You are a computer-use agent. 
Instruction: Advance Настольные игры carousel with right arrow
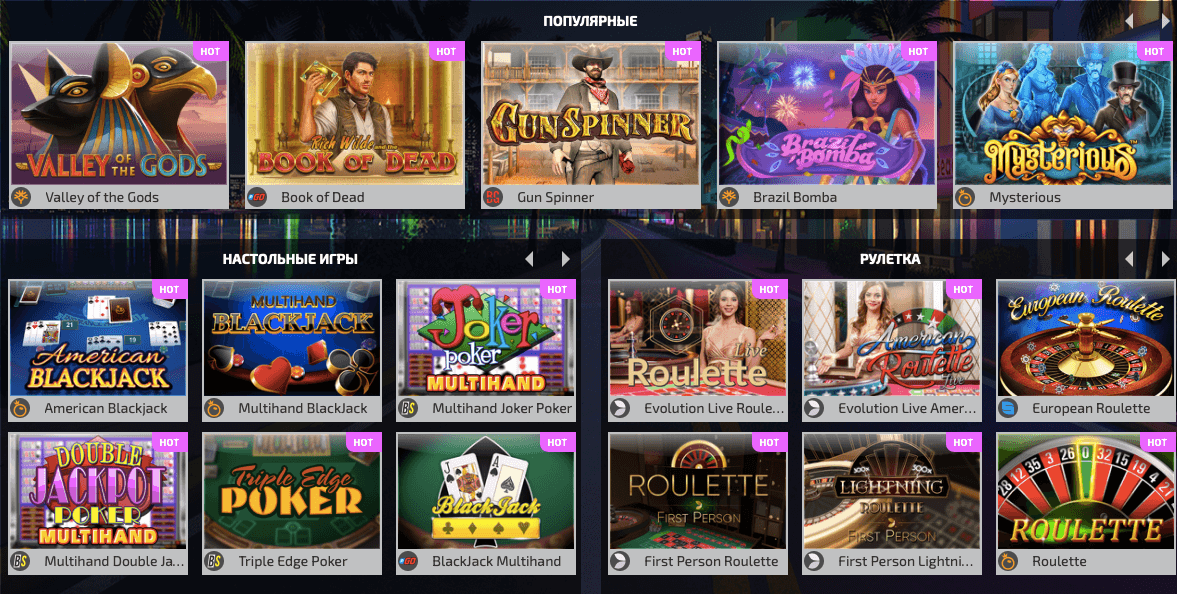[565, 259]
